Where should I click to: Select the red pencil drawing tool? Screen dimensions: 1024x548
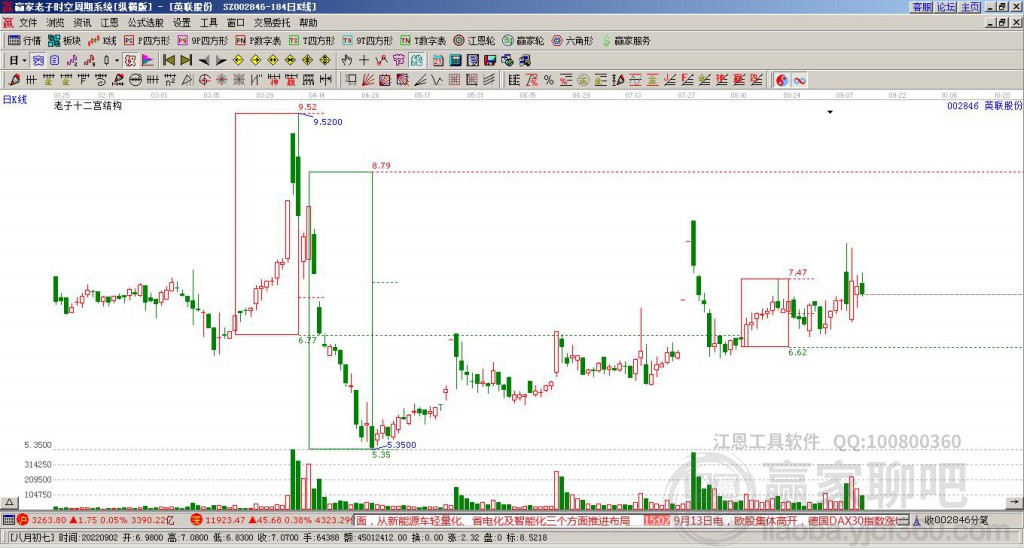14,80
